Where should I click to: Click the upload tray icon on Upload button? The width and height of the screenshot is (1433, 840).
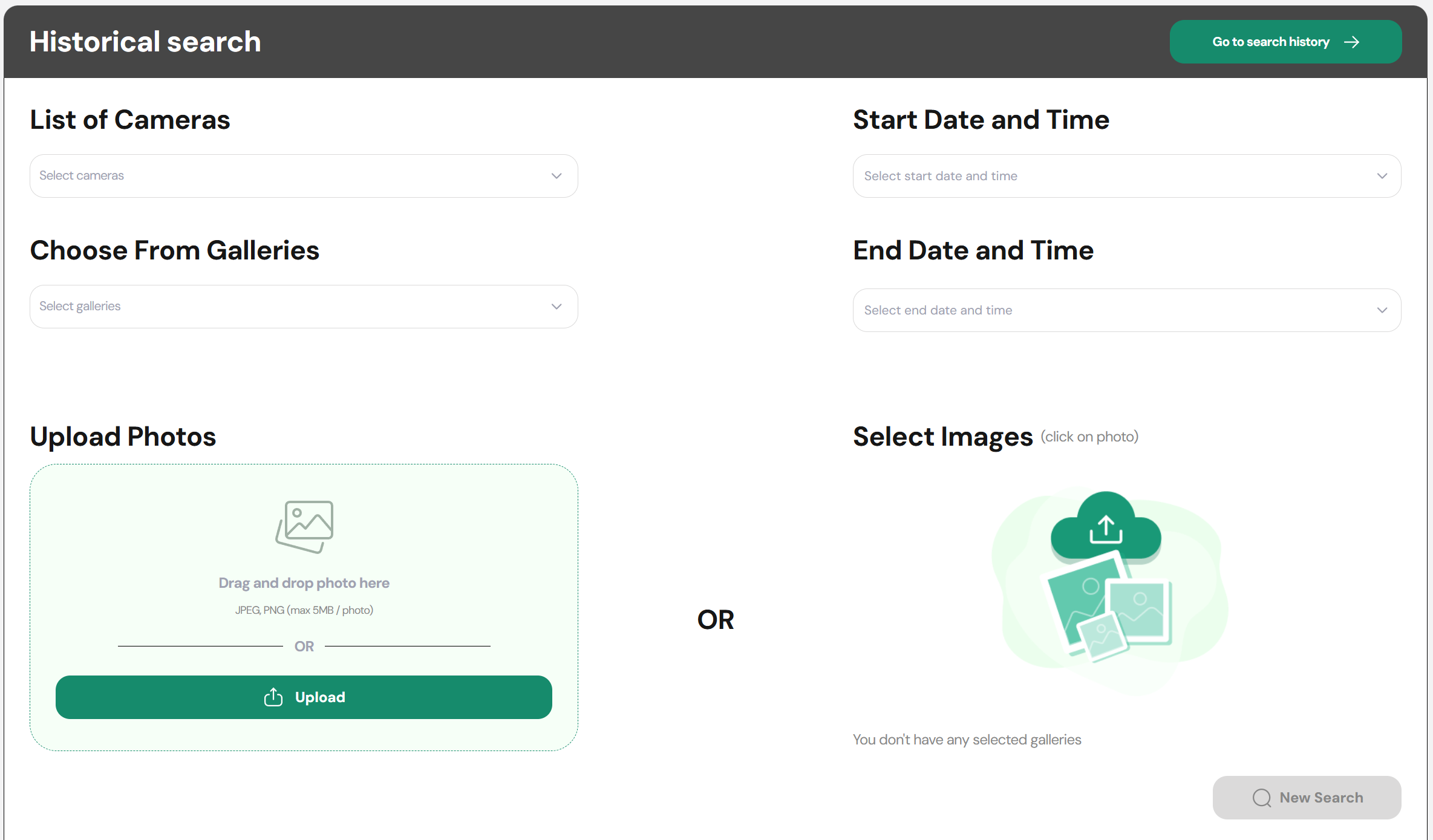point(273,697)
